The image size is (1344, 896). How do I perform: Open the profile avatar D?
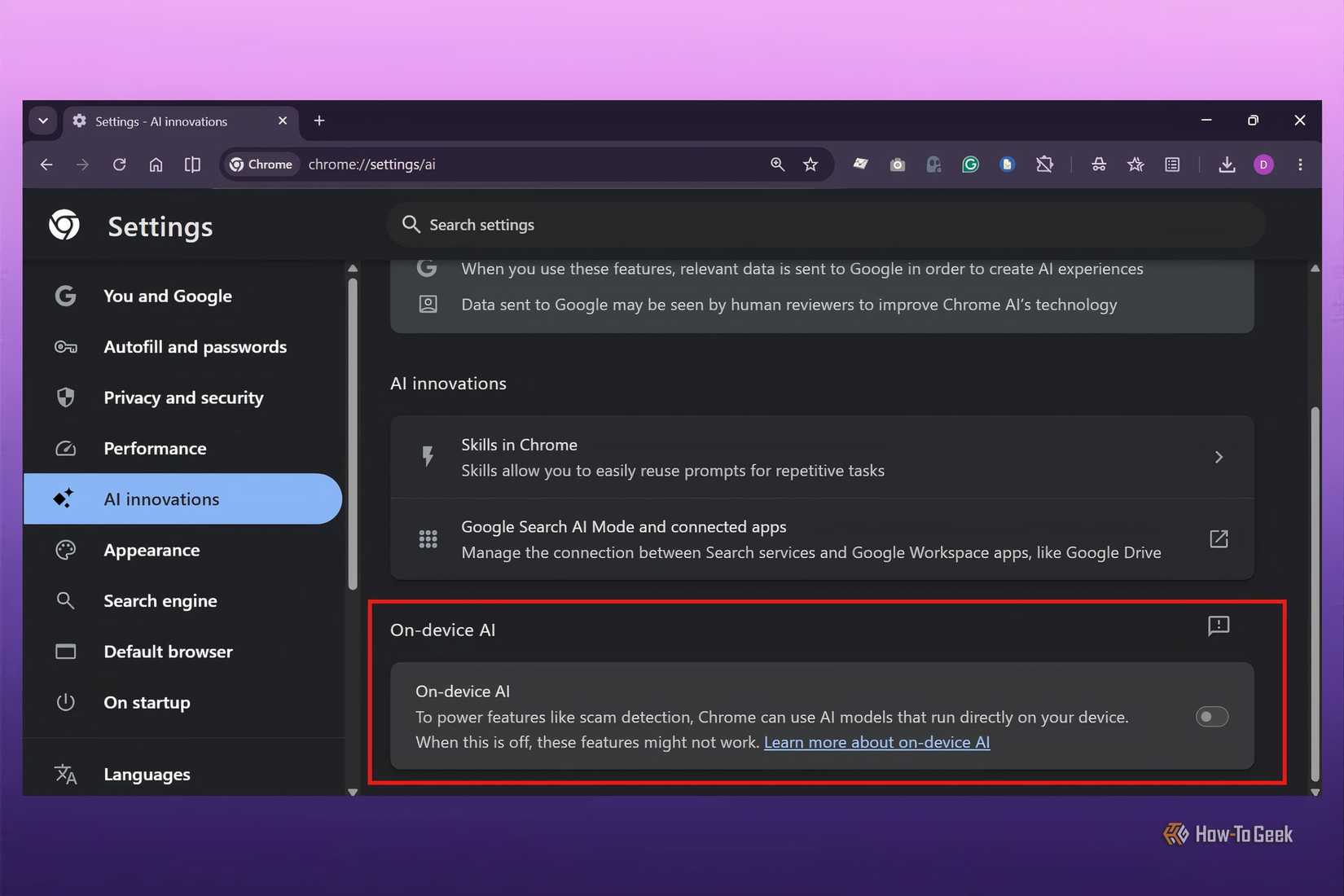1263,165
